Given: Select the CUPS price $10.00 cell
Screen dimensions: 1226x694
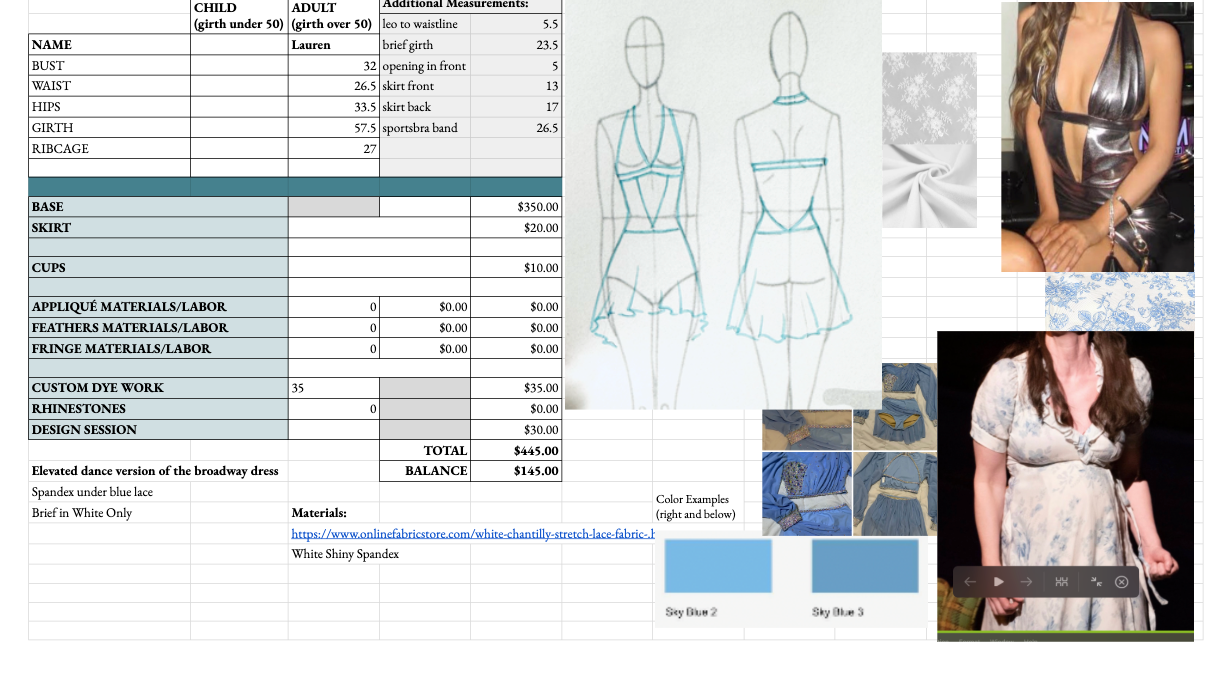Looking at the screenshot, I should [516, 268].
